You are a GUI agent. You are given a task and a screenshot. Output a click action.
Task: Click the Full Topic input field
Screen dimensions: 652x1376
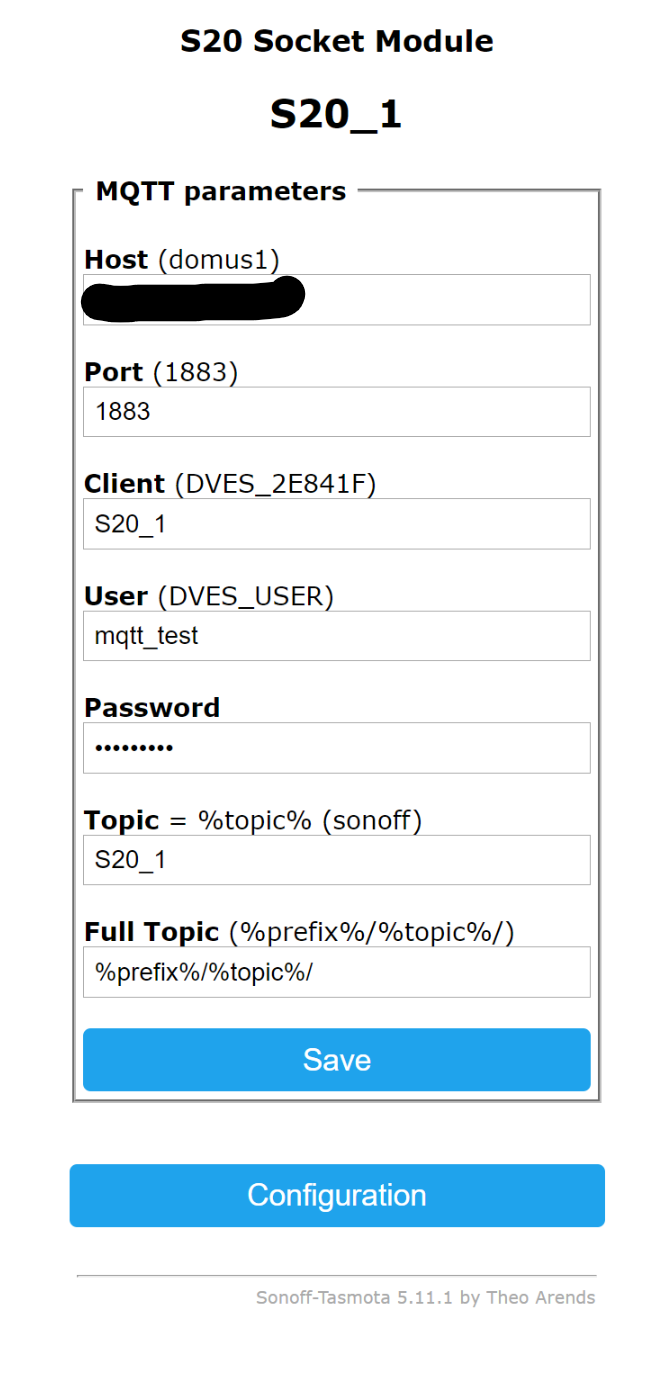(x=336, y=971)
